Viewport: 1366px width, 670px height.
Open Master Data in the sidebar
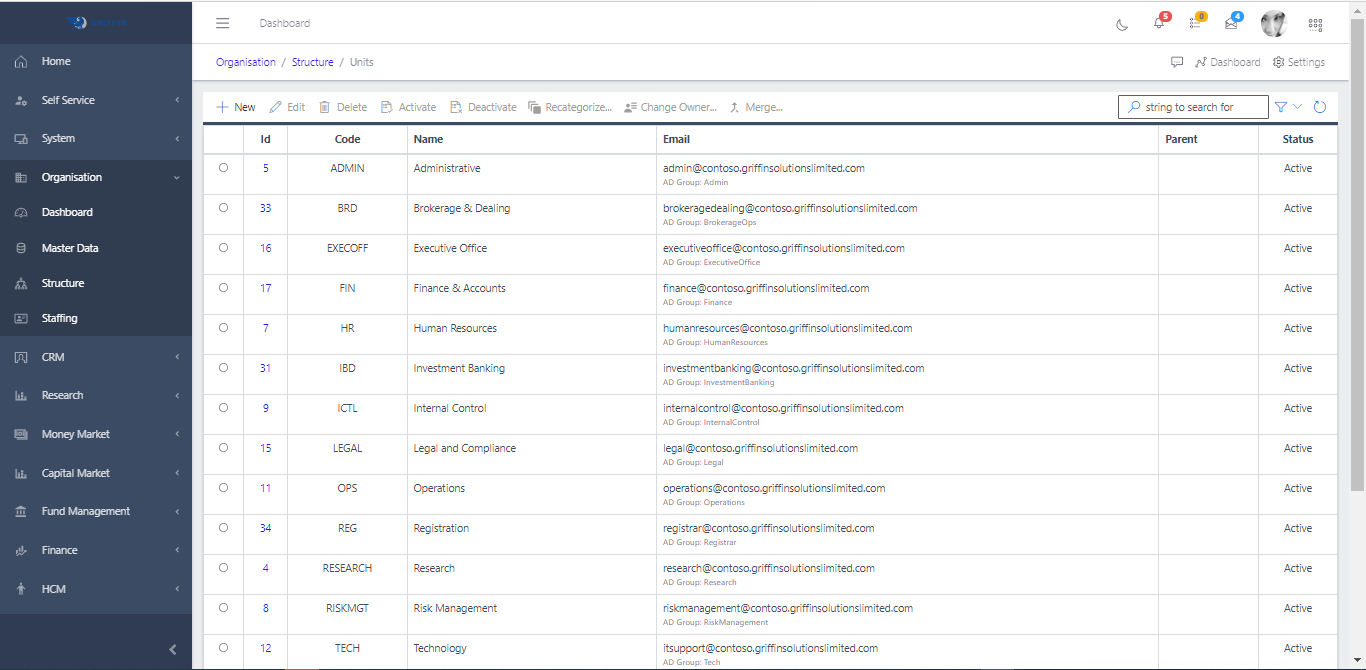70,248
